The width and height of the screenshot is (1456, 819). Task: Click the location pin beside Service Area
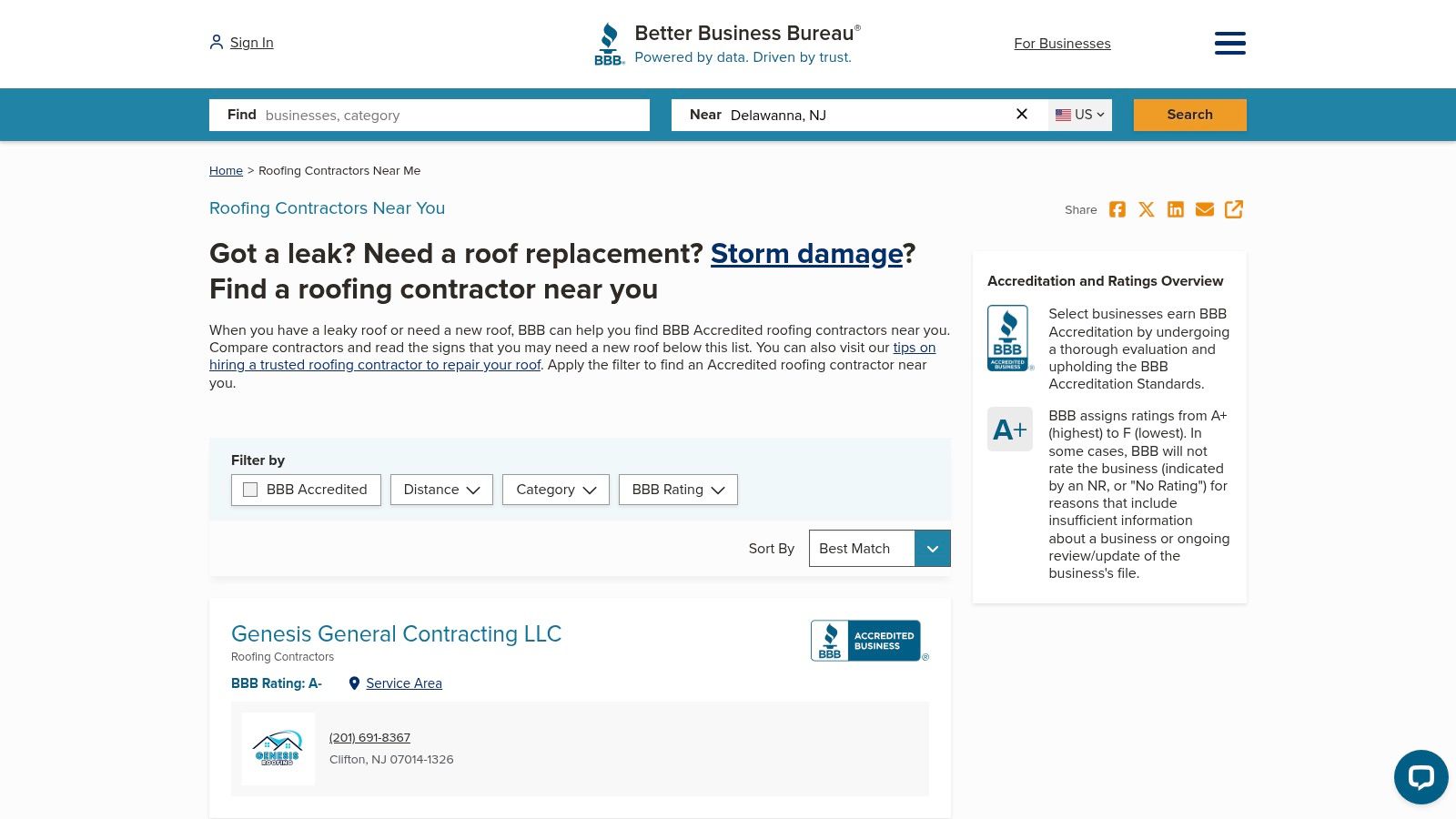(x=354, y=682)
